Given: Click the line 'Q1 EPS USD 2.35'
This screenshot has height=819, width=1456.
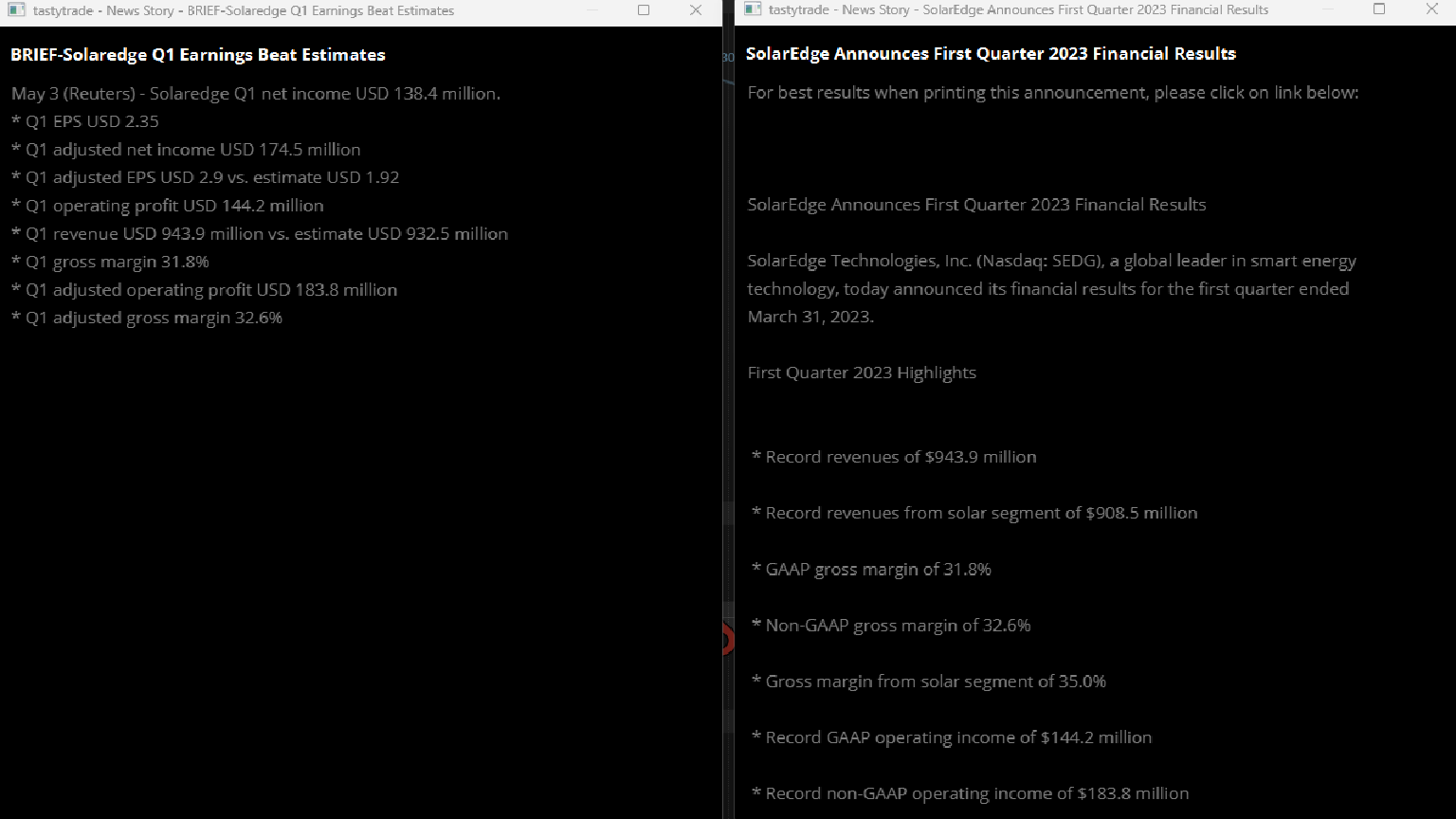Looking at the screenshot, I should pyautogui.click(x=85, y=121).
